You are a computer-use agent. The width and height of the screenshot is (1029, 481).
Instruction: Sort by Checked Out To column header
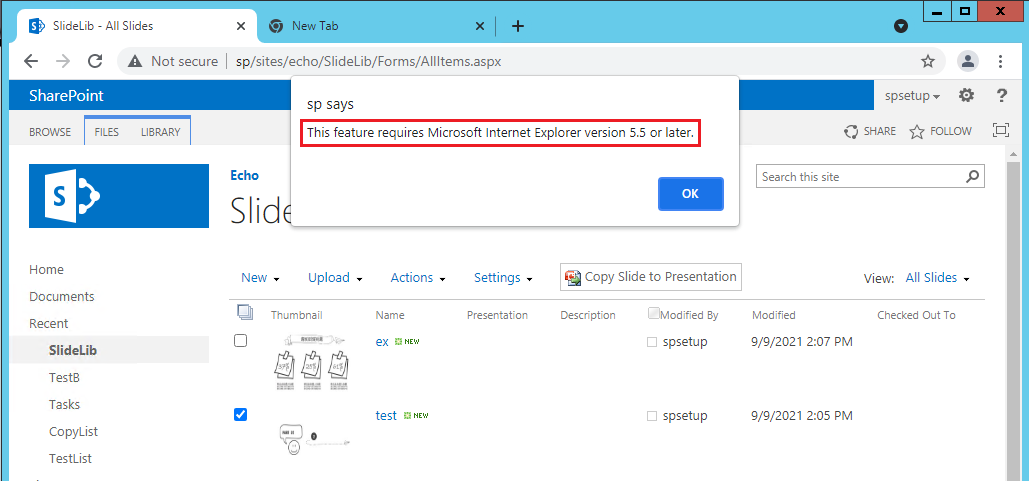coord(916,315)
